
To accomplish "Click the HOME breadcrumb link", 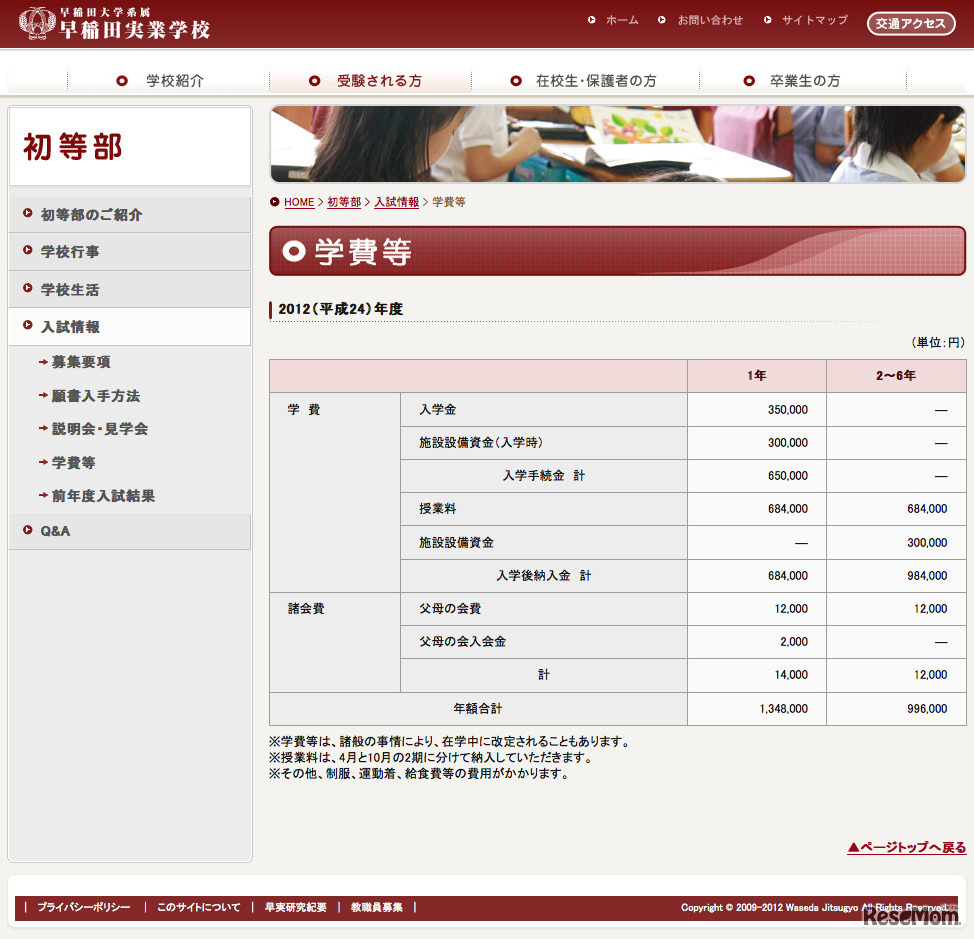I will (x=298, y=202).
